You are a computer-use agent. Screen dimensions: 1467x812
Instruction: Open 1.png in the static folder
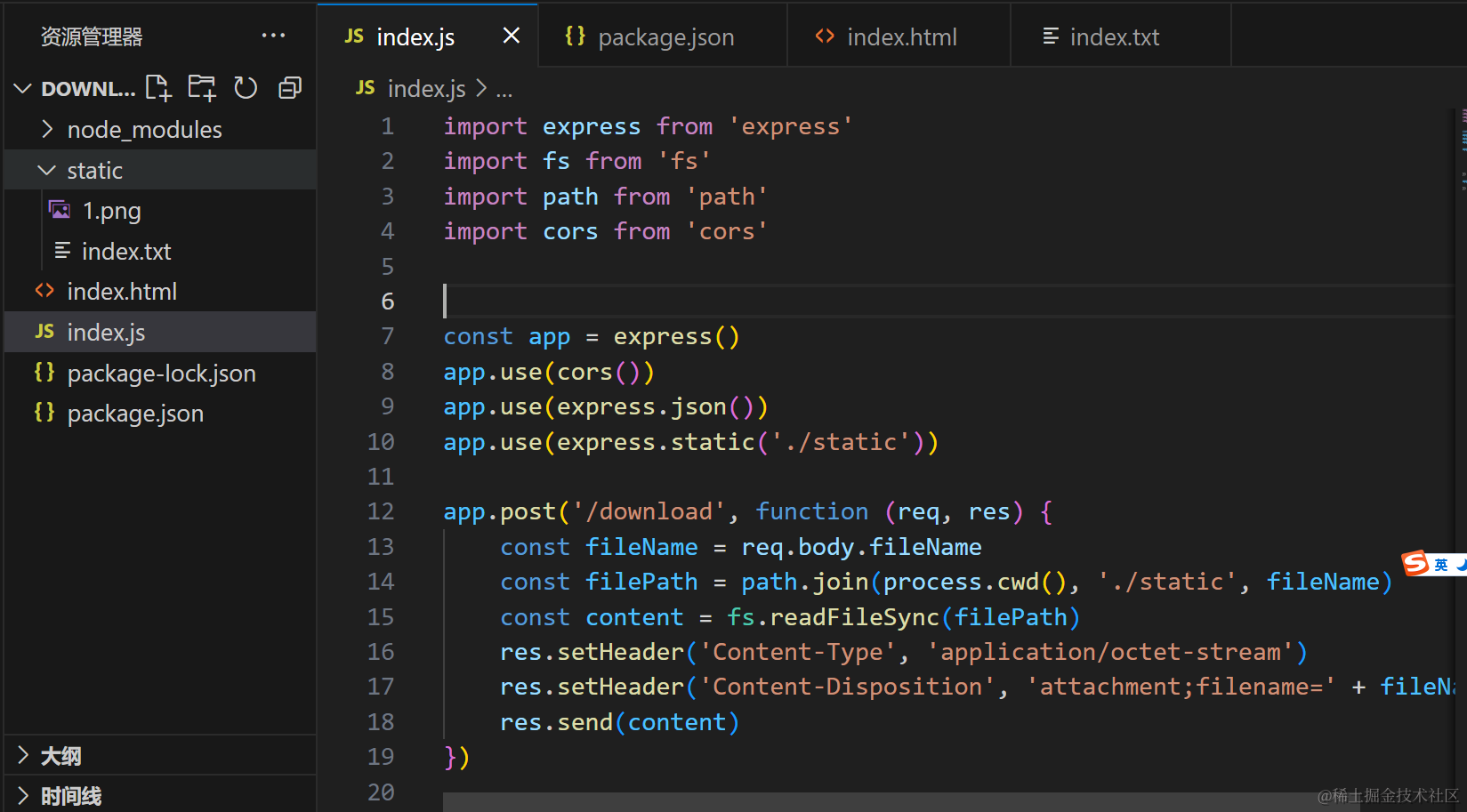[x=160, y=211]
